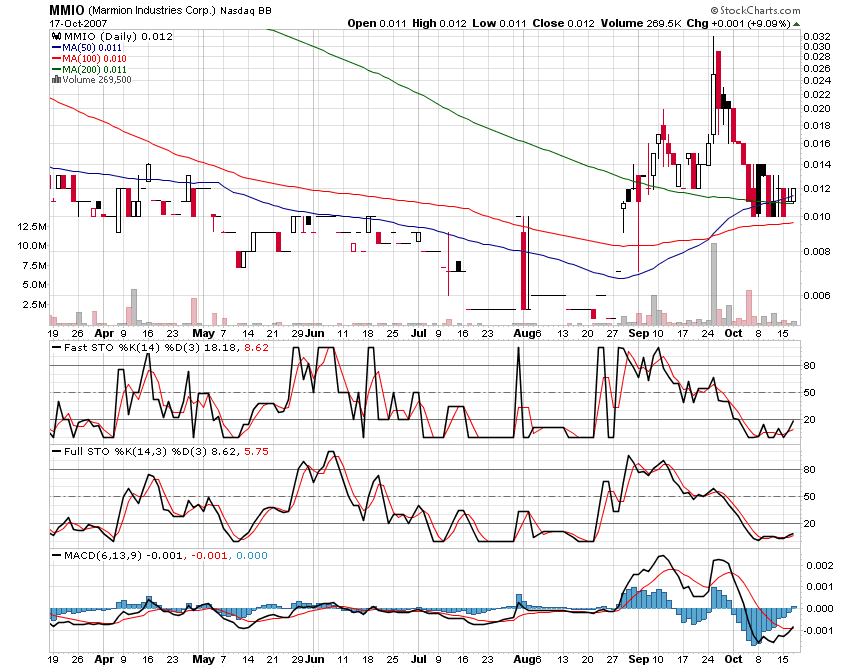Click the 'Volume 269.5K' header value

point(641,23)
